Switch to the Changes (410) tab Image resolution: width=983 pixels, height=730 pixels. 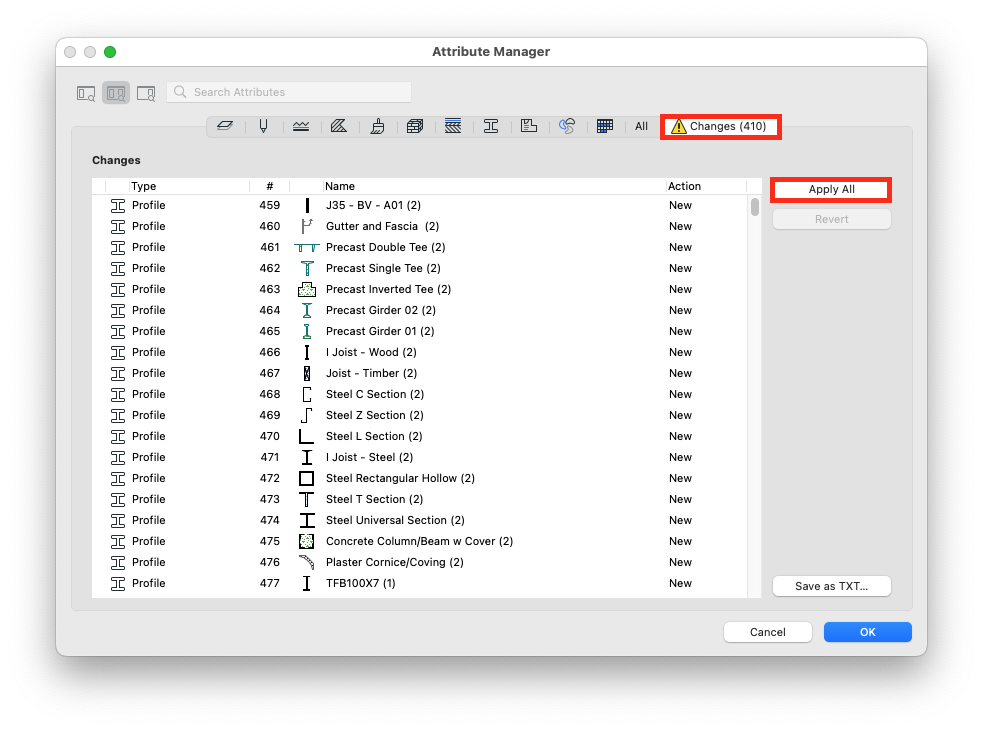coord(720,127)
